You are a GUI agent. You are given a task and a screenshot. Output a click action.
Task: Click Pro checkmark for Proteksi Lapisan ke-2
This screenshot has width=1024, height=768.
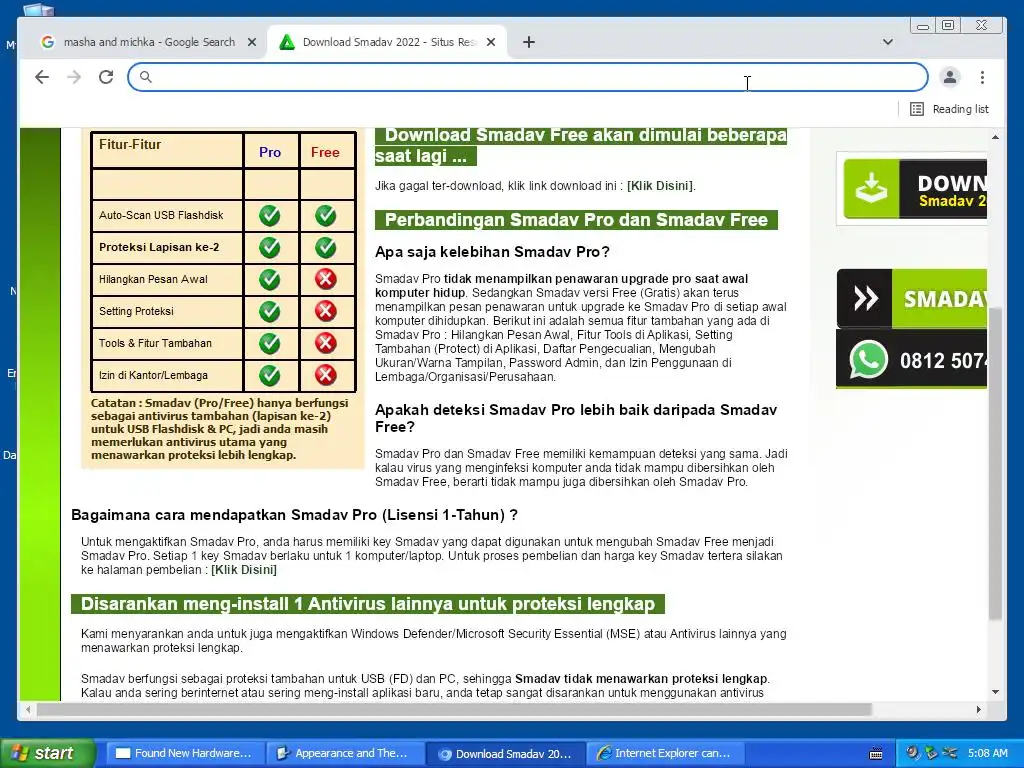[x=270, y=248]
